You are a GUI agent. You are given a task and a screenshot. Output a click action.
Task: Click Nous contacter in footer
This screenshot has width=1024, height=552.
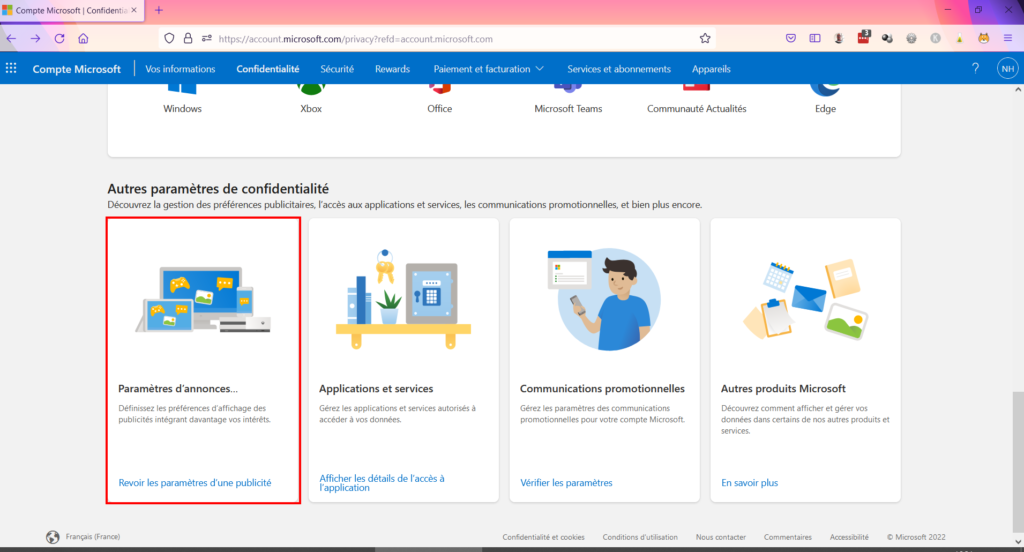coord(720,537)
